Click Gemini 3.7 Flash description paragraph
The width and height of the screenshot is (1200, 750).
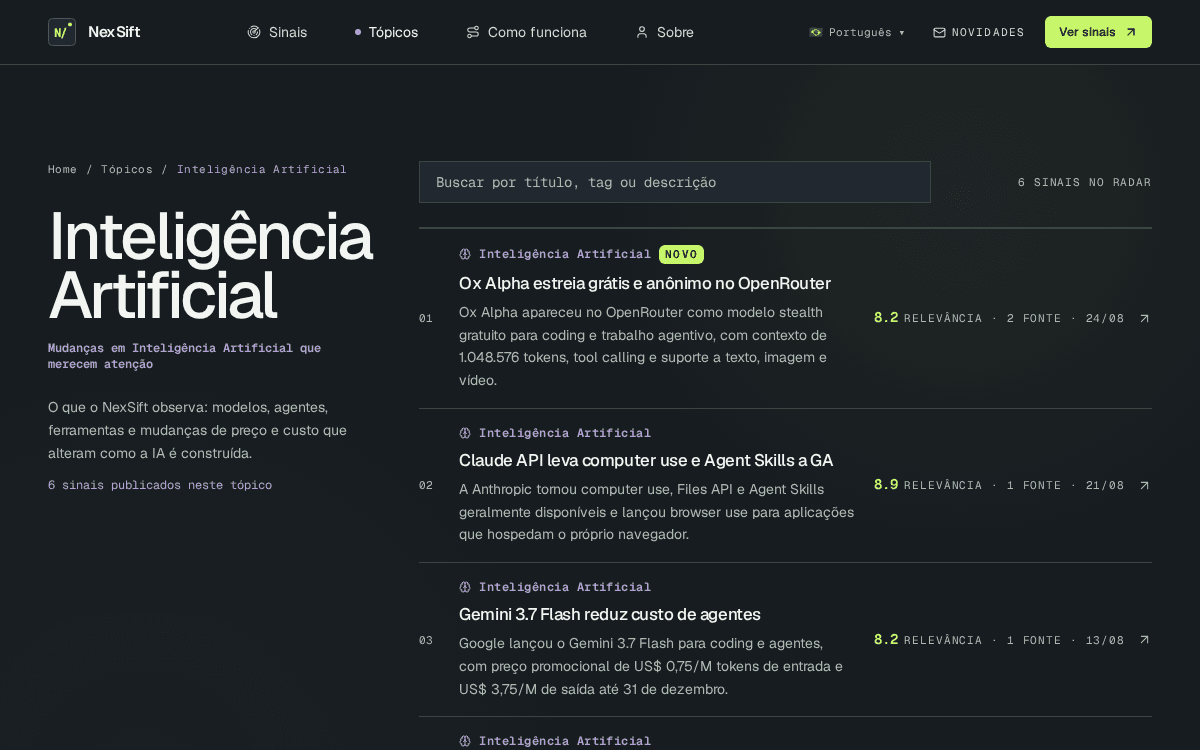pyautogui.click(x=651, y=666)
